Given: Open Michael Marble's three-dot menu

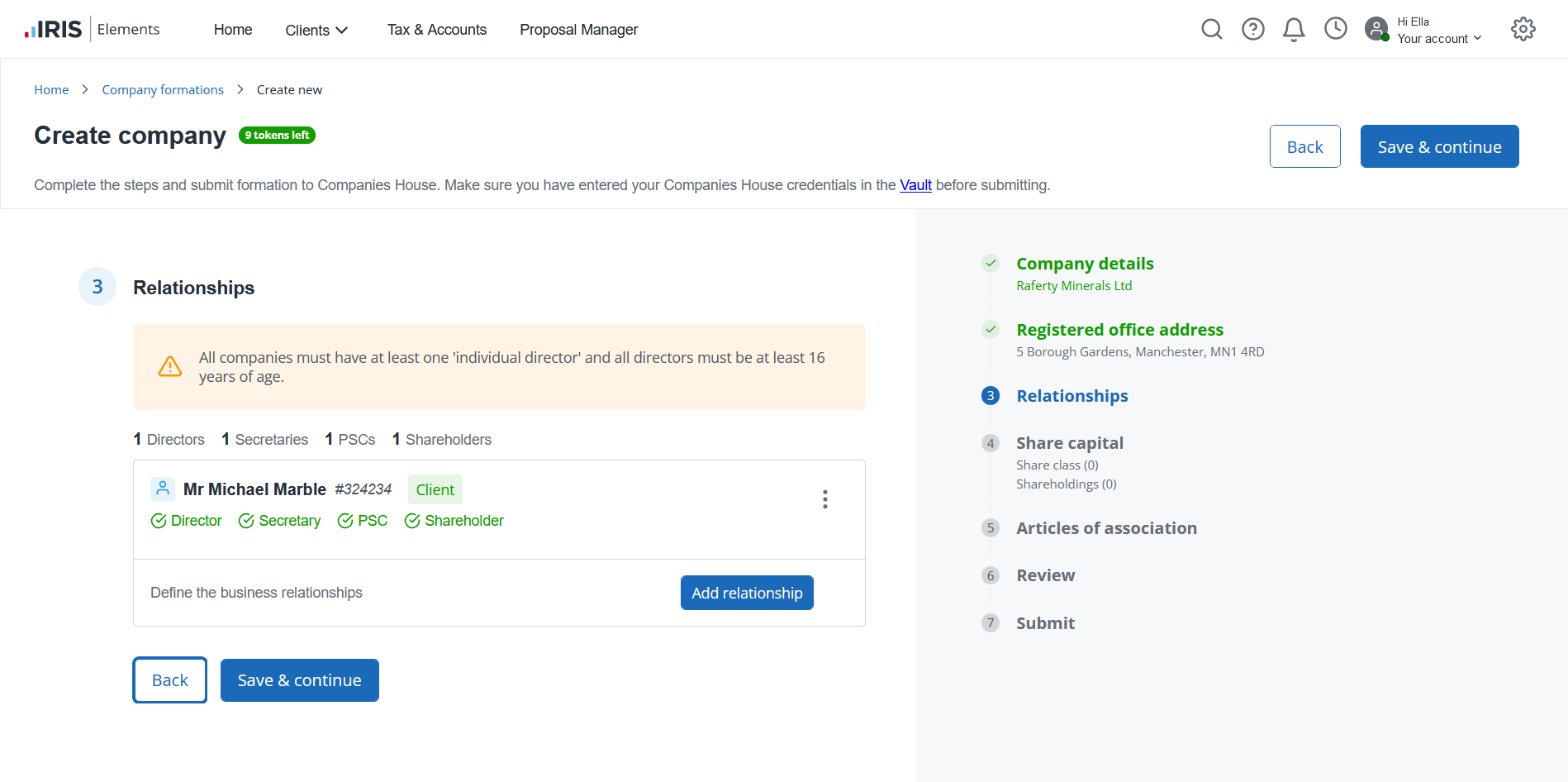Looking at the screenshot, I should point(824,499).
